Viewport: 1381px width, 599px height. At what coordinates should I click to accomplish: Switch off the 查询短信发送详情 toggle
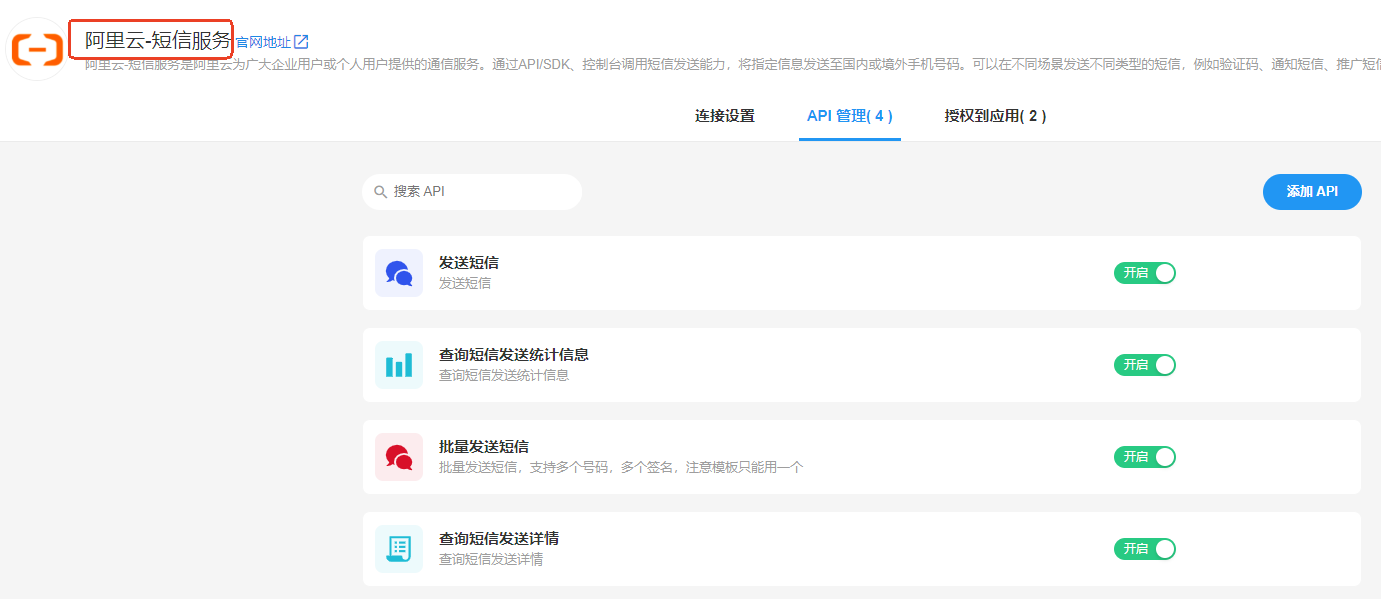point(1144,549)
